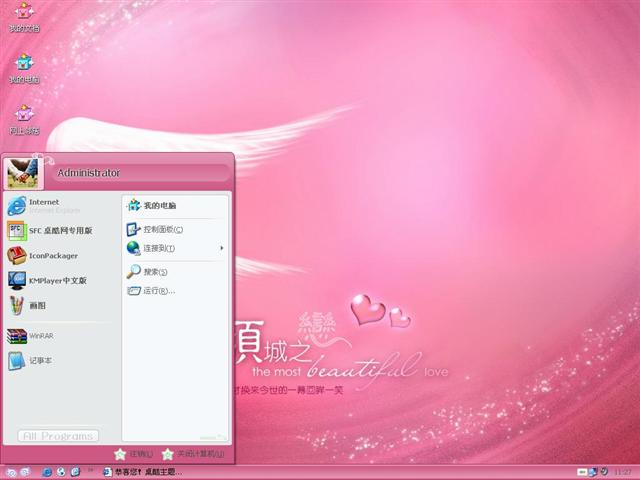The width and height of the screenshot is (640, 480).
Task: Expand the 连接到(T) submenu arrow
Action: pos(222,248)
